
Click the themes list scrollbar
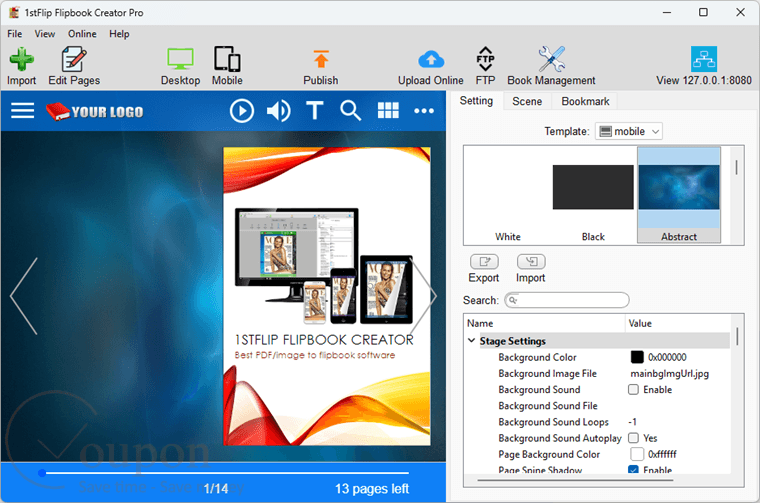[736, 168]
